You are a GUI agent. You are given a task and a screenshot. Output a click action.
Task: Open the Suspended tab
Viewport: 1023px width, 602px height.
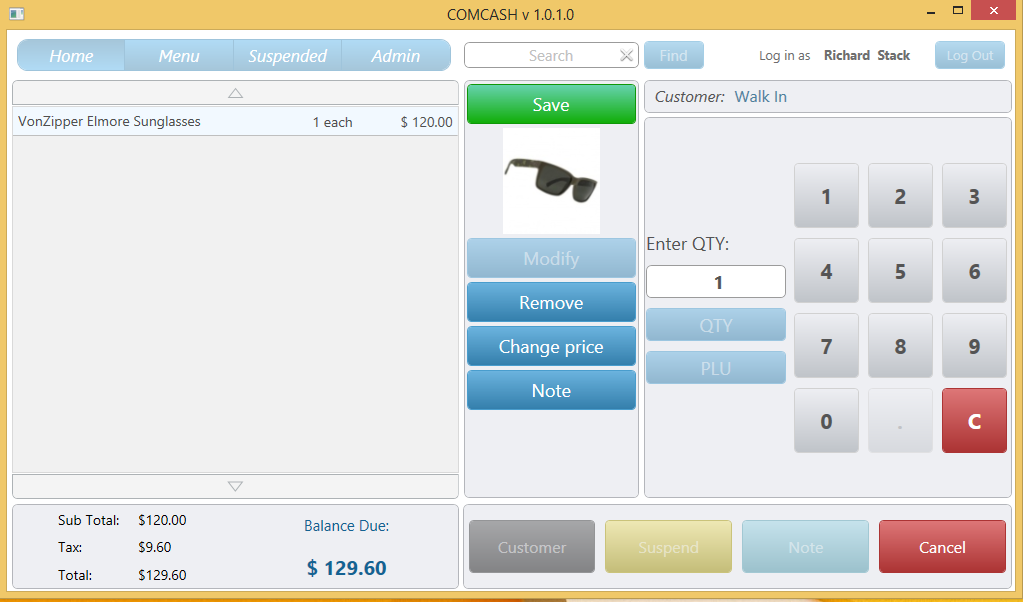[287, 55]
